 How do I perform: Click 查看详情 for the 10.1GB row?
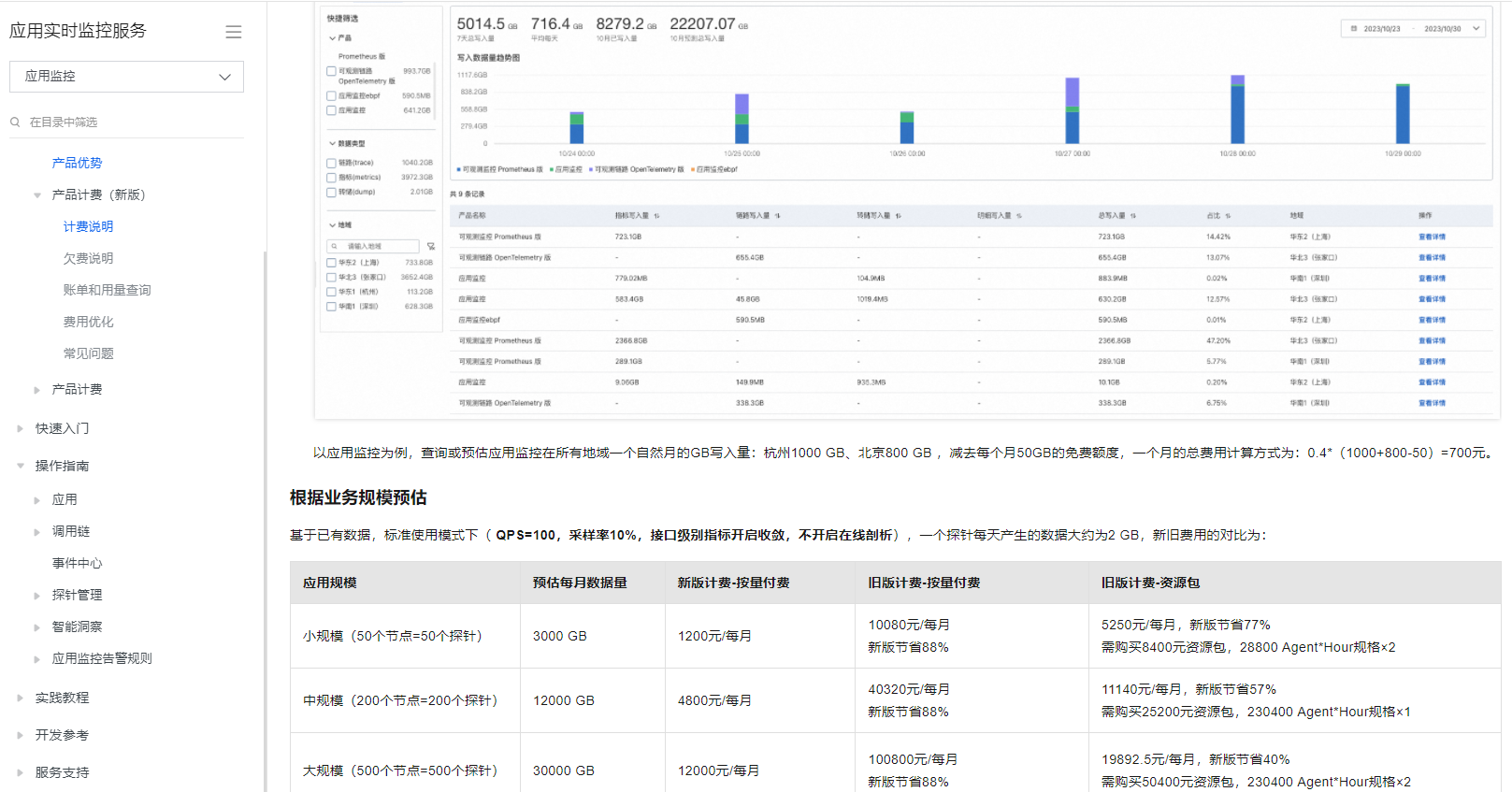pos(1432,382)
